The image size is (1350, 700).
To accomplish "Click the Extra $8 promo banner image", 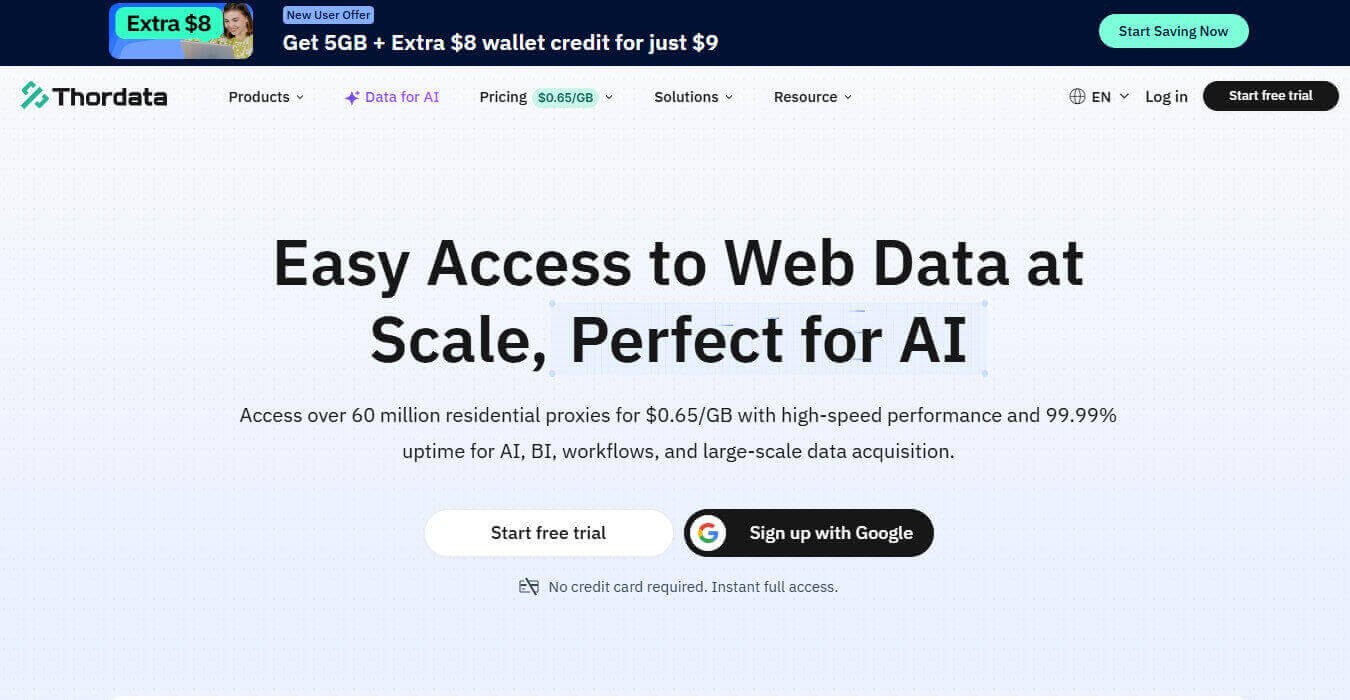I will click(x=181, y=31).
